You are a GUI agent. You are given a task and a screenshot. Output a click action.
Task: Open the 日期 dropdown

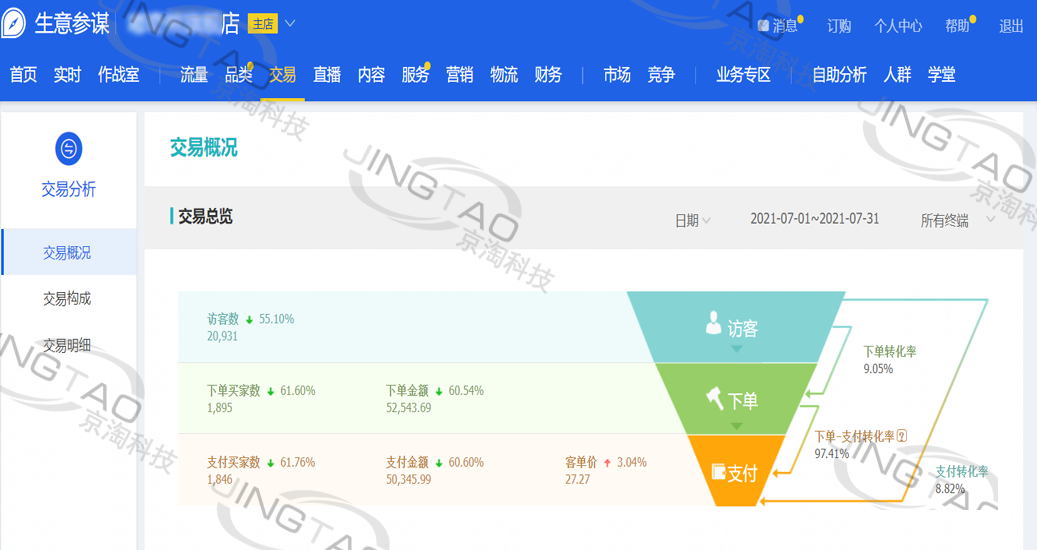click(x=692, y=221)
